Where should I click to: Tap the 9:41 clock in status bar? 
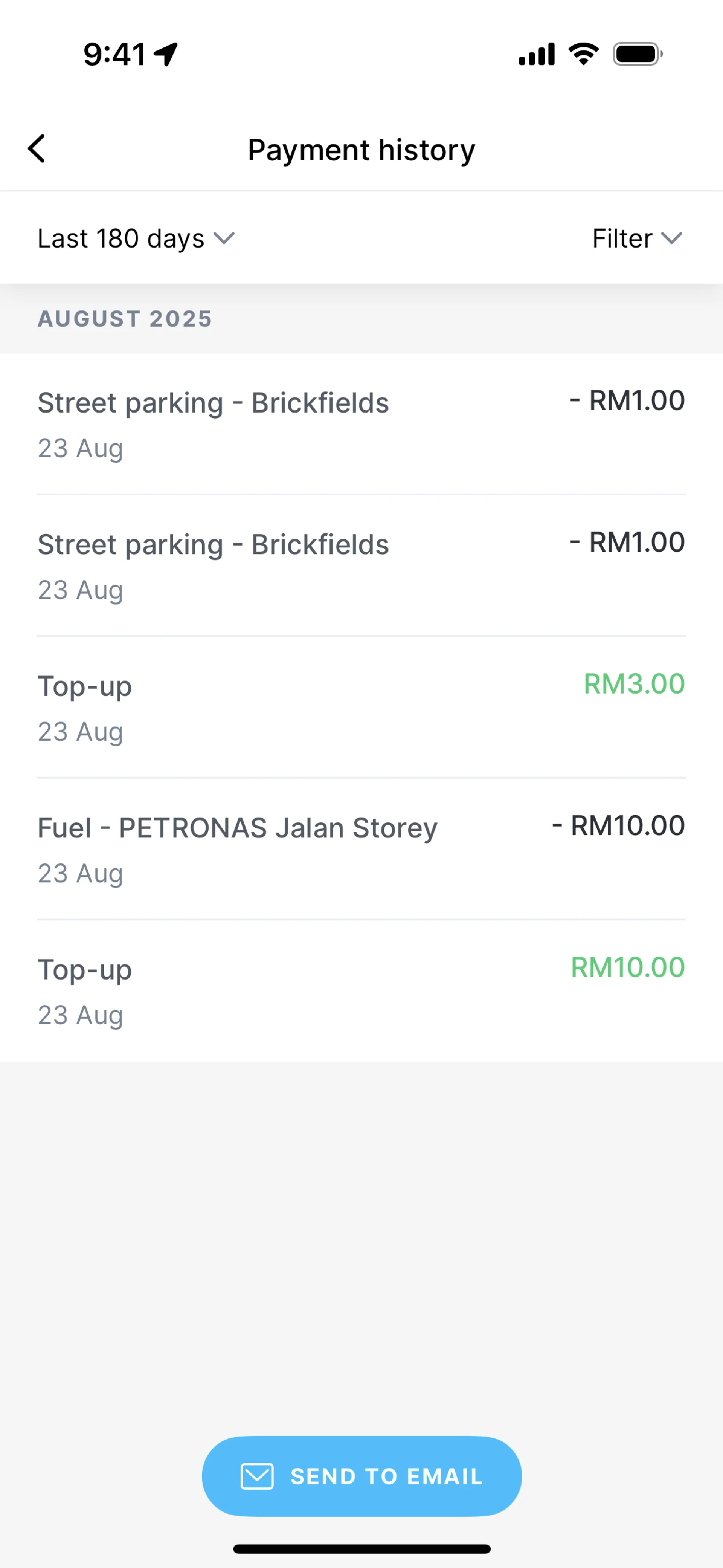[x=114, y=54]
